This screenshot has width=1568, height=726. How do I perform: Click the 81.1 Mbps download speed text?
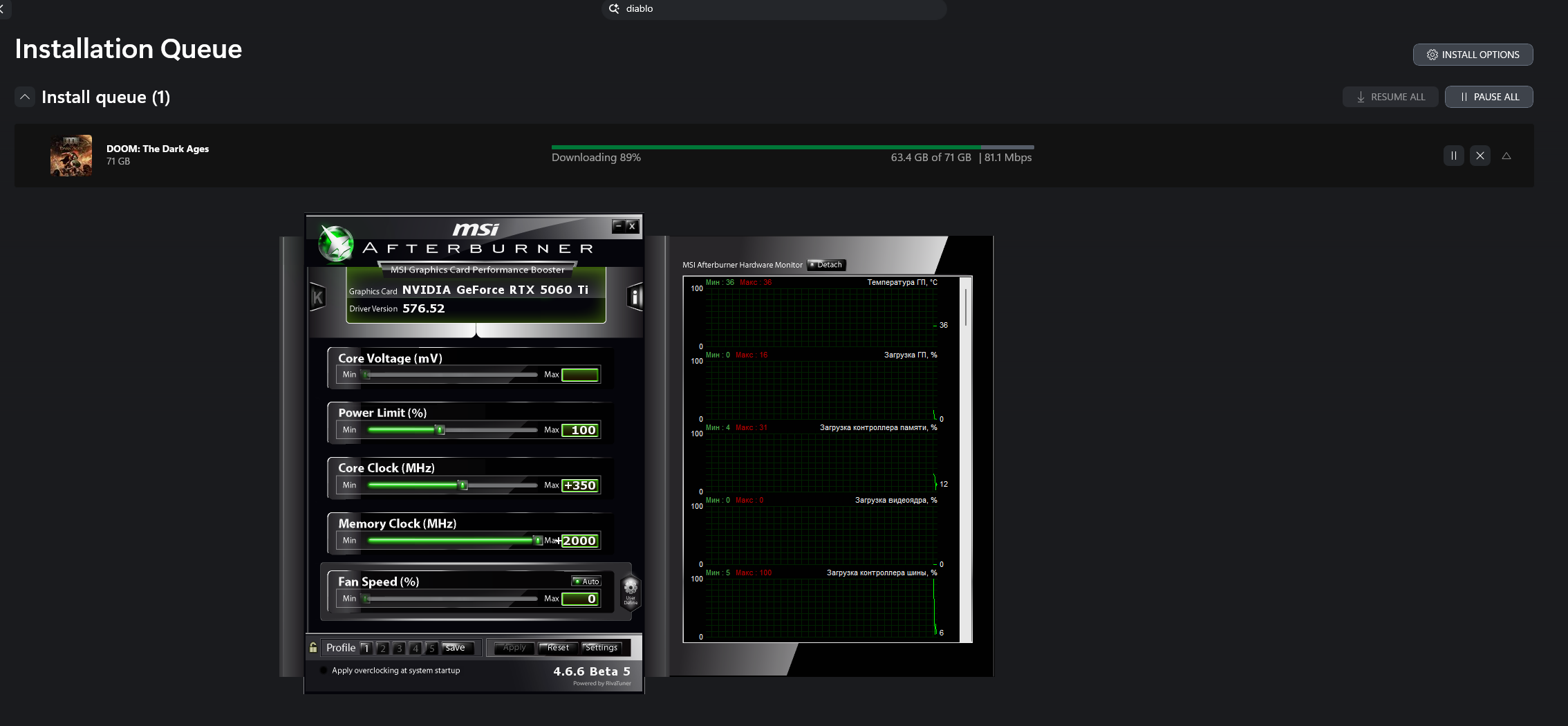point(1008,158)
